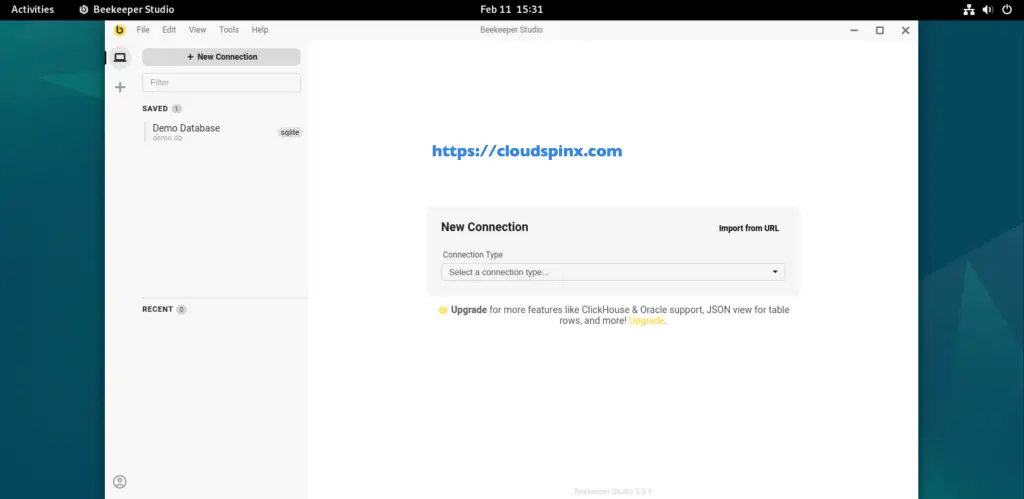This screenshot has height=499, width=1024.
Task: Close the Beekeeper Studio window
Action: click(905, 30)
